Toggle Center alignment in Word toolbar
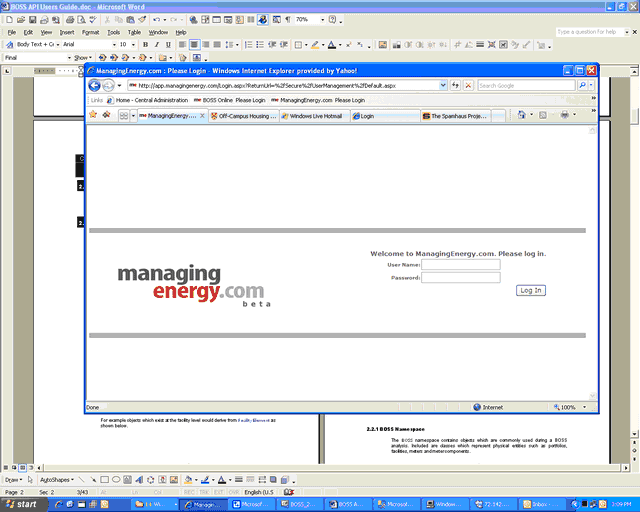 [194, 45]
